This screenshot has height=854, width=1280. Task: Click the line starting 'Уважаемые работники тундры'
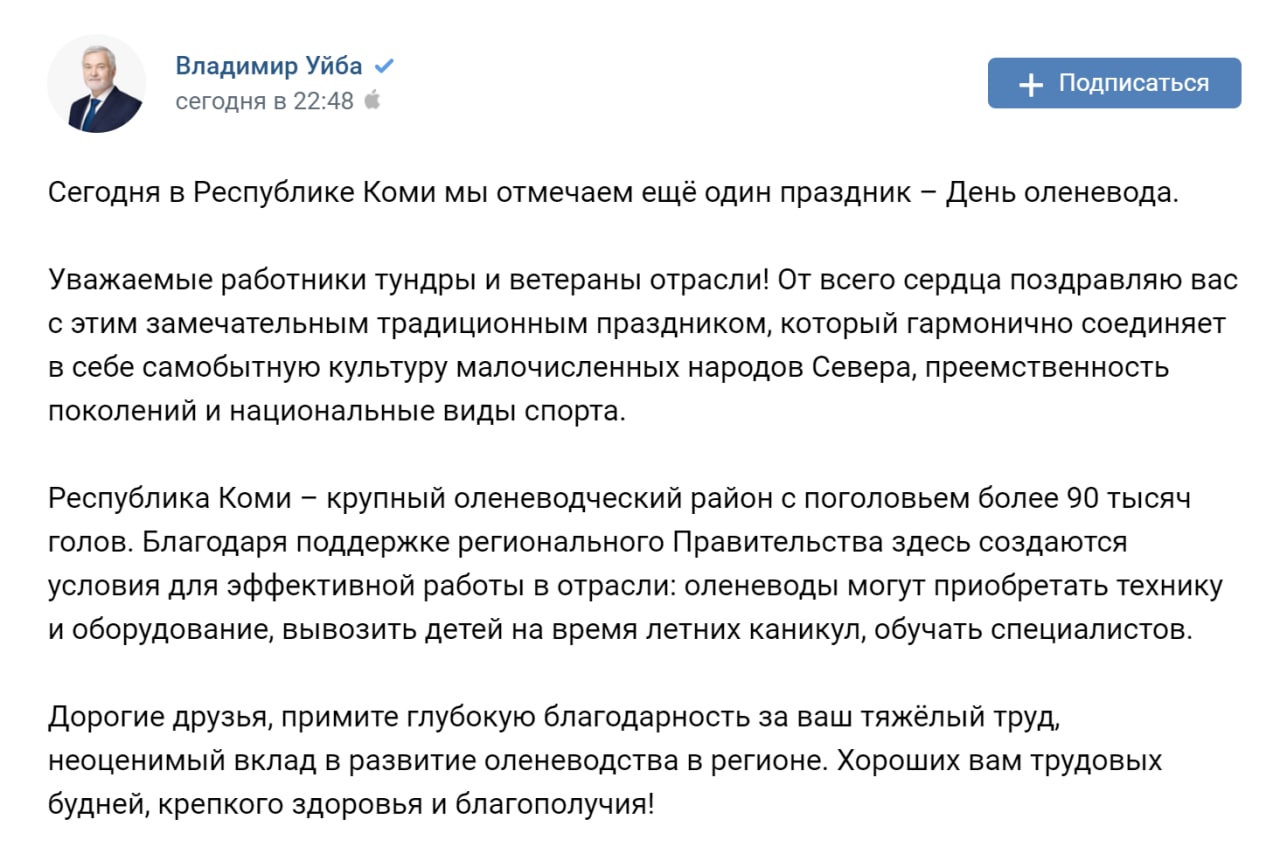tap(643, 280)
